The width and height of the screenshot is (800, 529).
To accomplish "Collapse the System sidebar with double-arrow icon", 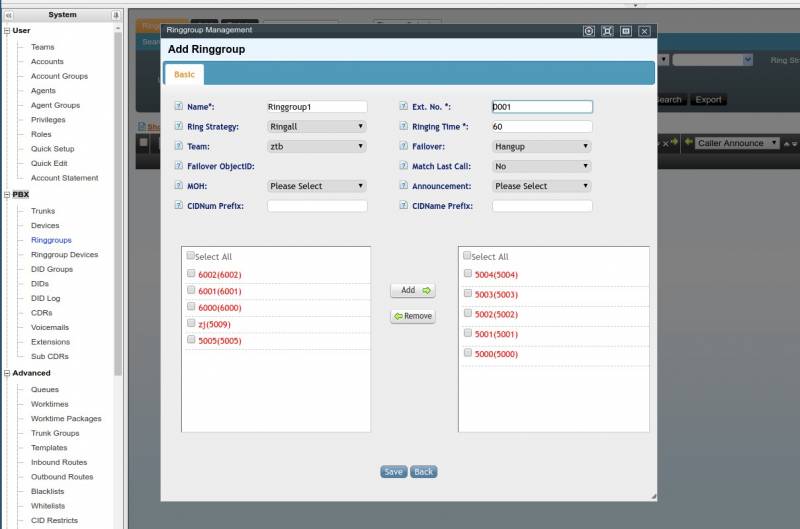I will pos(9,15).
